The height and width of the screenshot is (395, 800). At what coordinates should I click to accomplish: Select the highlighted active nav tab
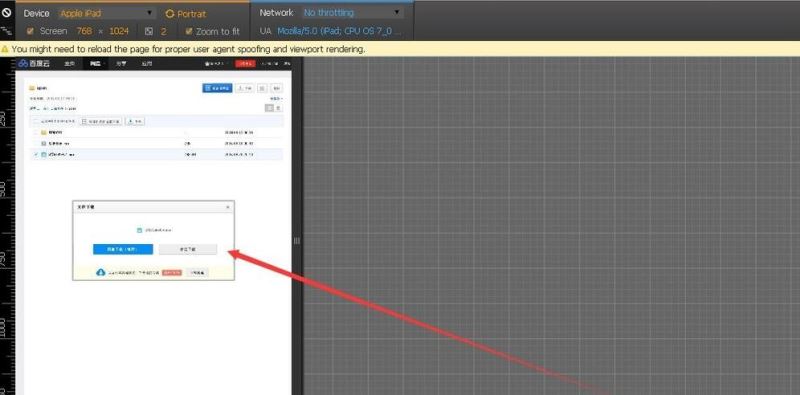95,64
